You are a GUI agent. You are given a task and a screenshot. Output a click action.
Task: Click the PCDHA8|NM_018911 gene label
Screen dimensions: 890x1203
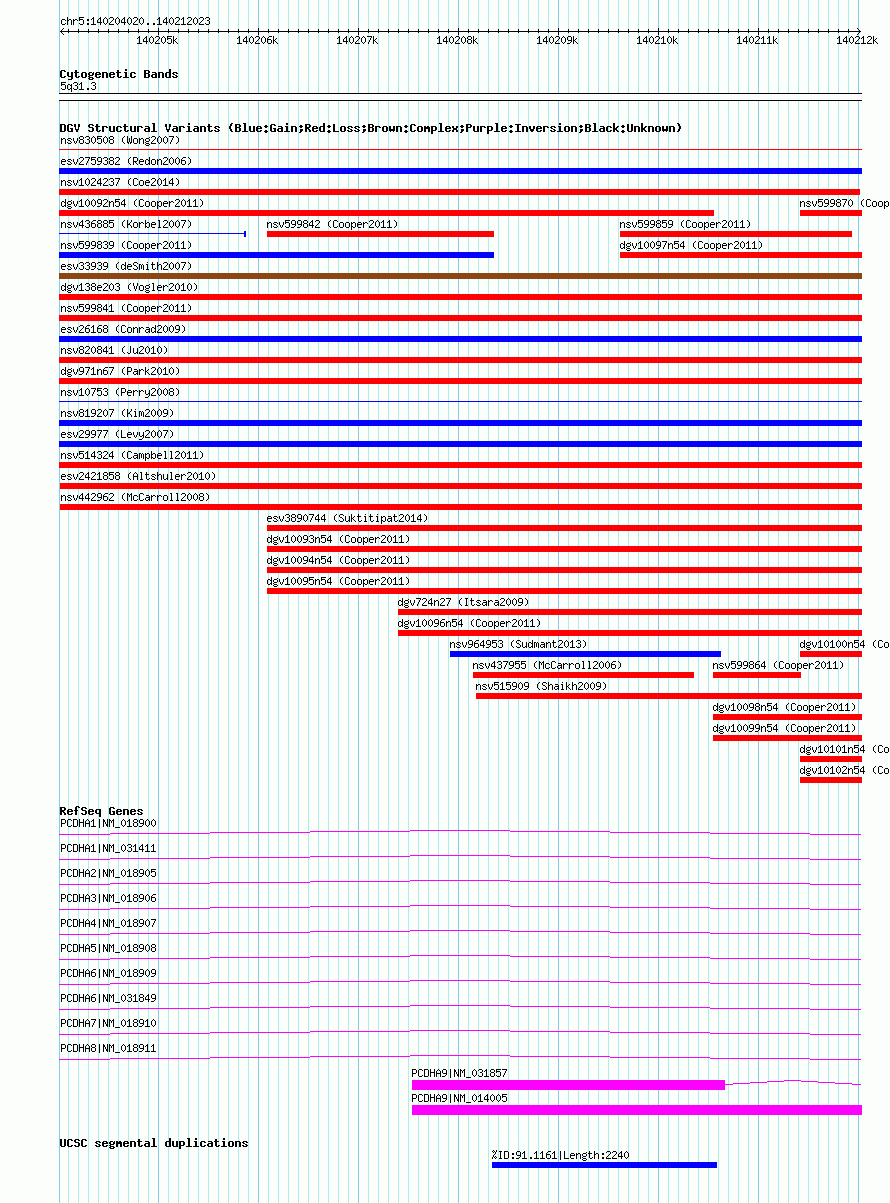[x=108, y=1048]
